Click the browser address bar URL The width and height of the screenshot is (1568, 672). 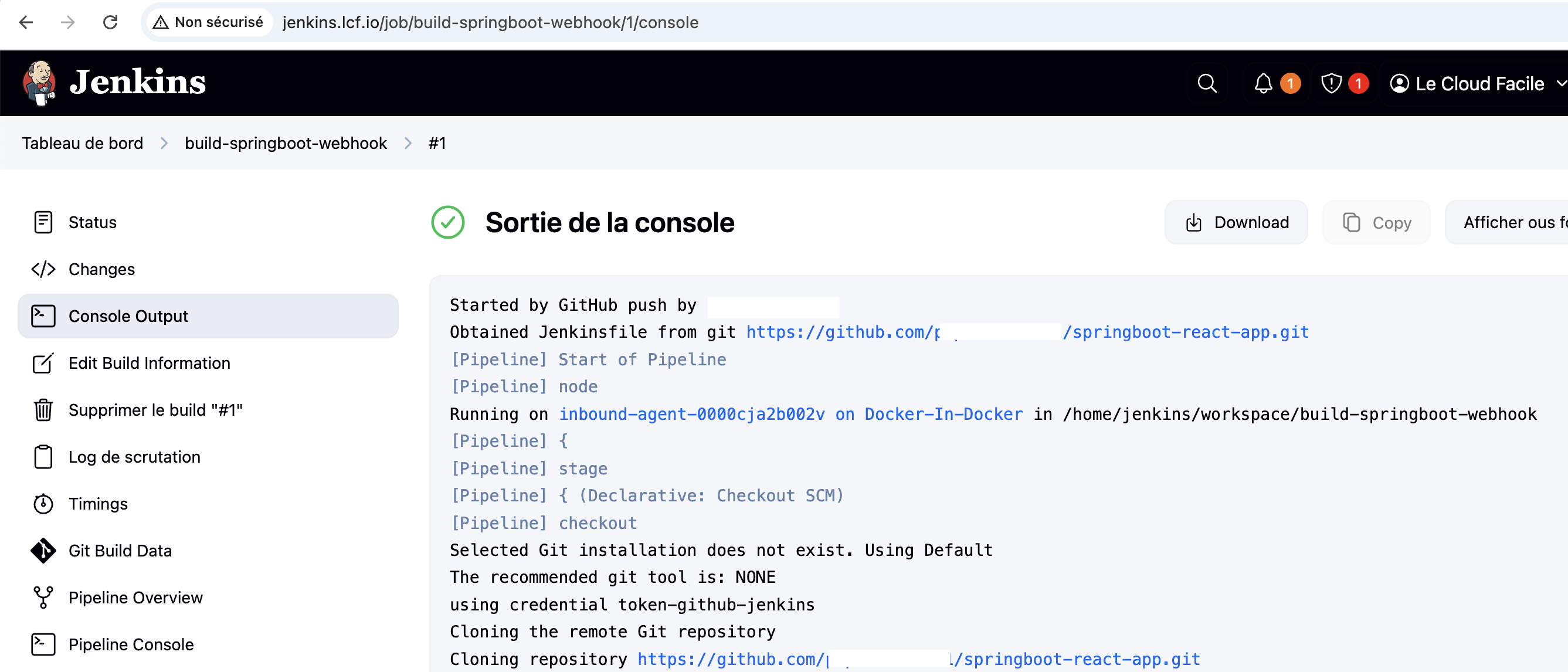490,22
